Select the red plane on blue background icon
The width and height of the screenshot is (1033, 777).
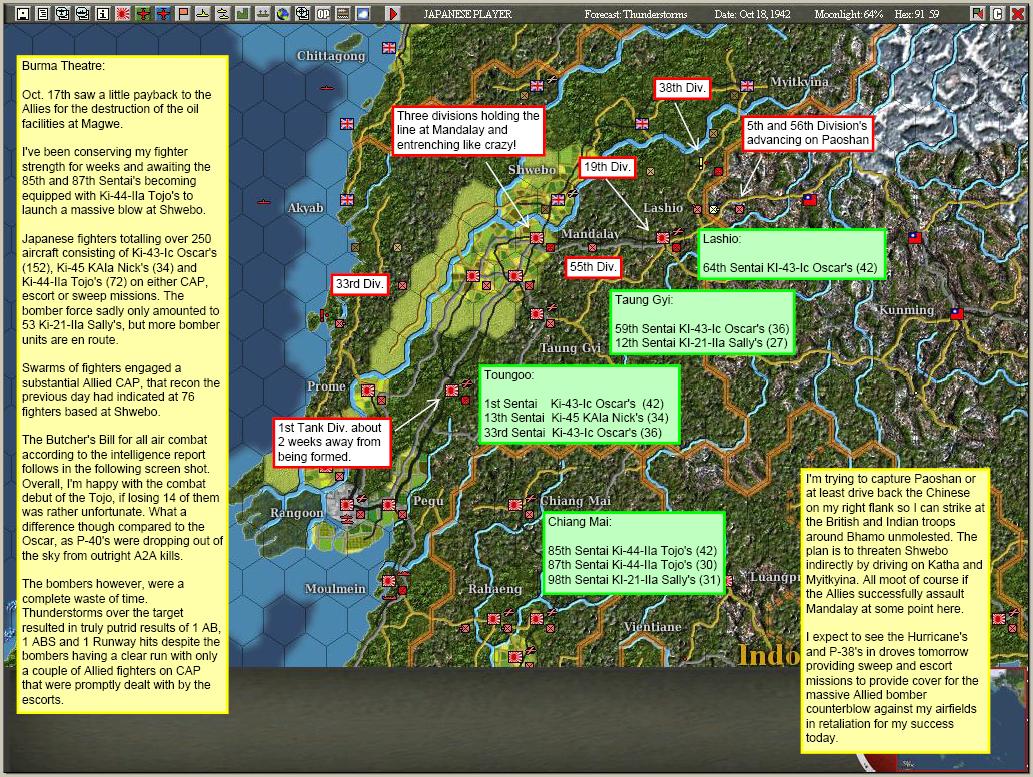(x=163, y=13)
